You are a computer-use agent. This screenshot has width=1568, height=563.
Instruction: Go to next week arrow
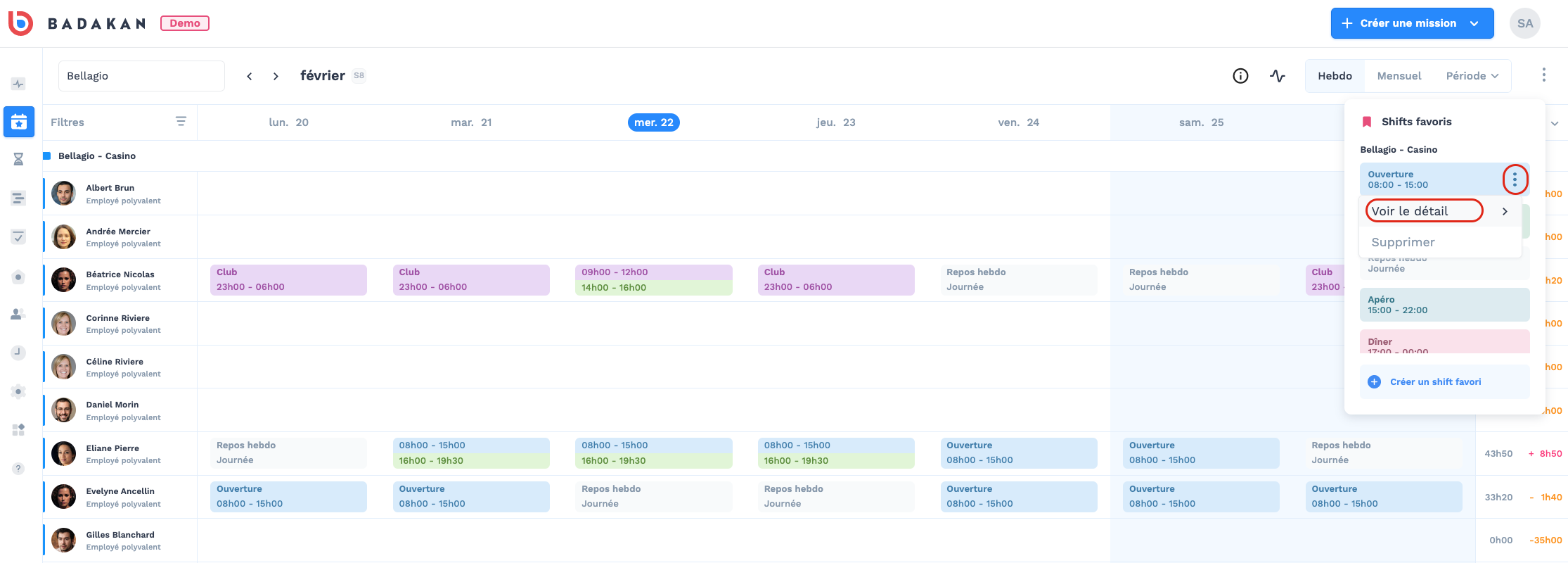(276, 76)
